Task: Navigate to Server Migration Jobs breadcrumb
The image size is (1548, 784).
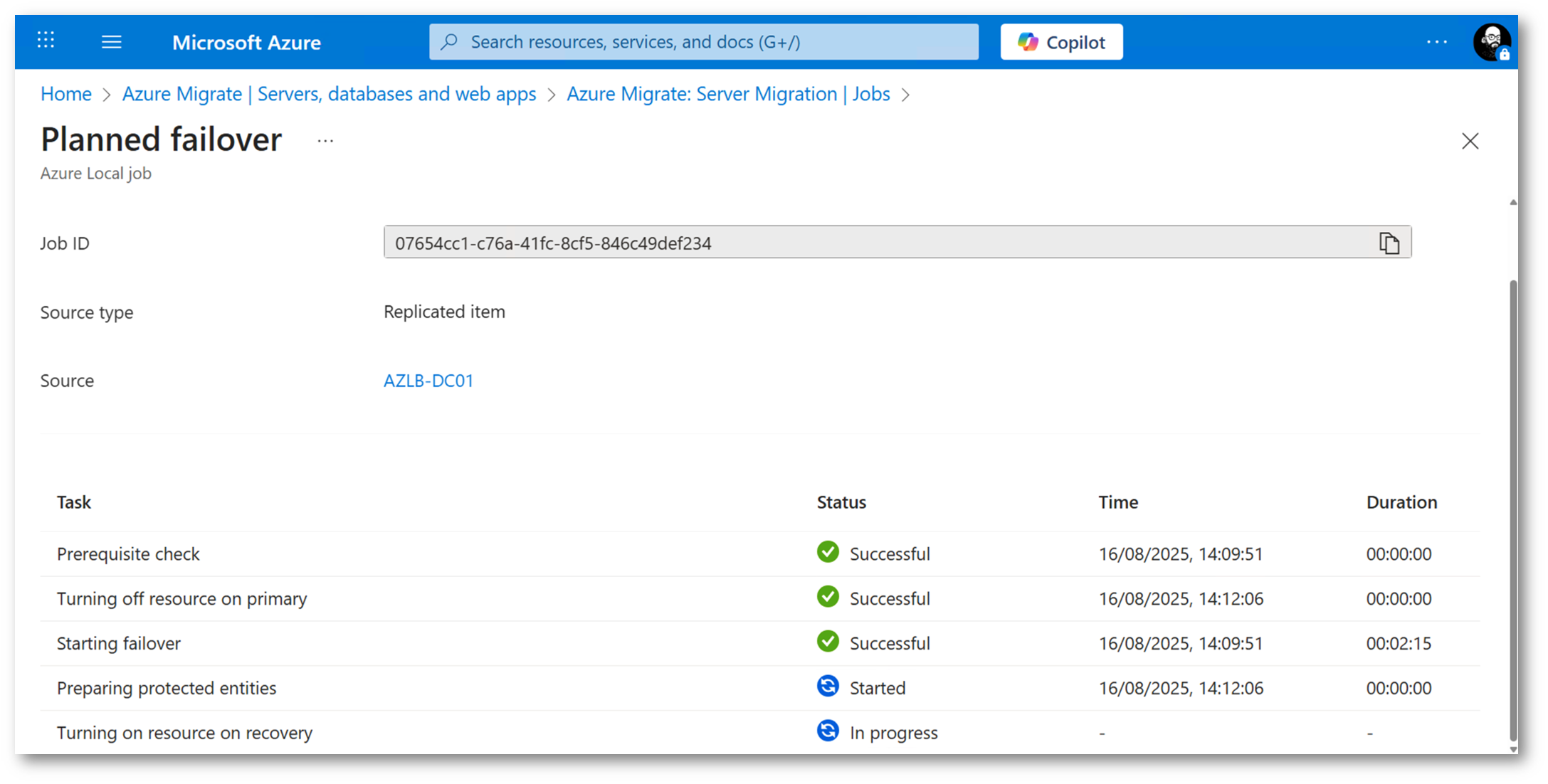Action: click(x=727, y=94)
